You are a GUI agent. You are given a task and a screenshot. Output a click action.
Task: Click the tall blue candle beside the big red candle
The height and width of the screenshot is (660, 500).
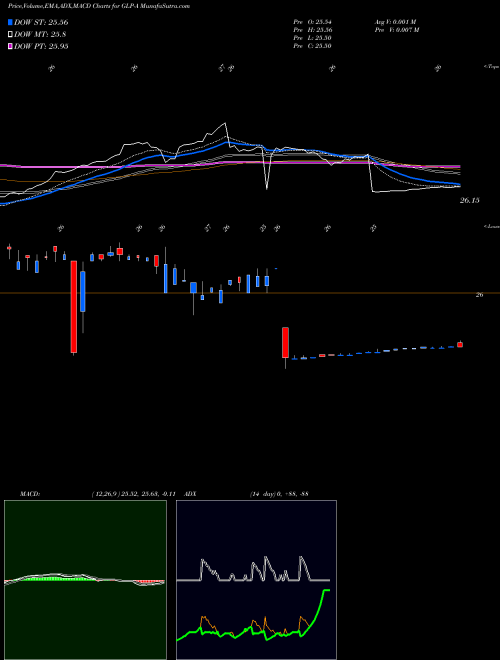pyautogui.click(x=83, y=291)
